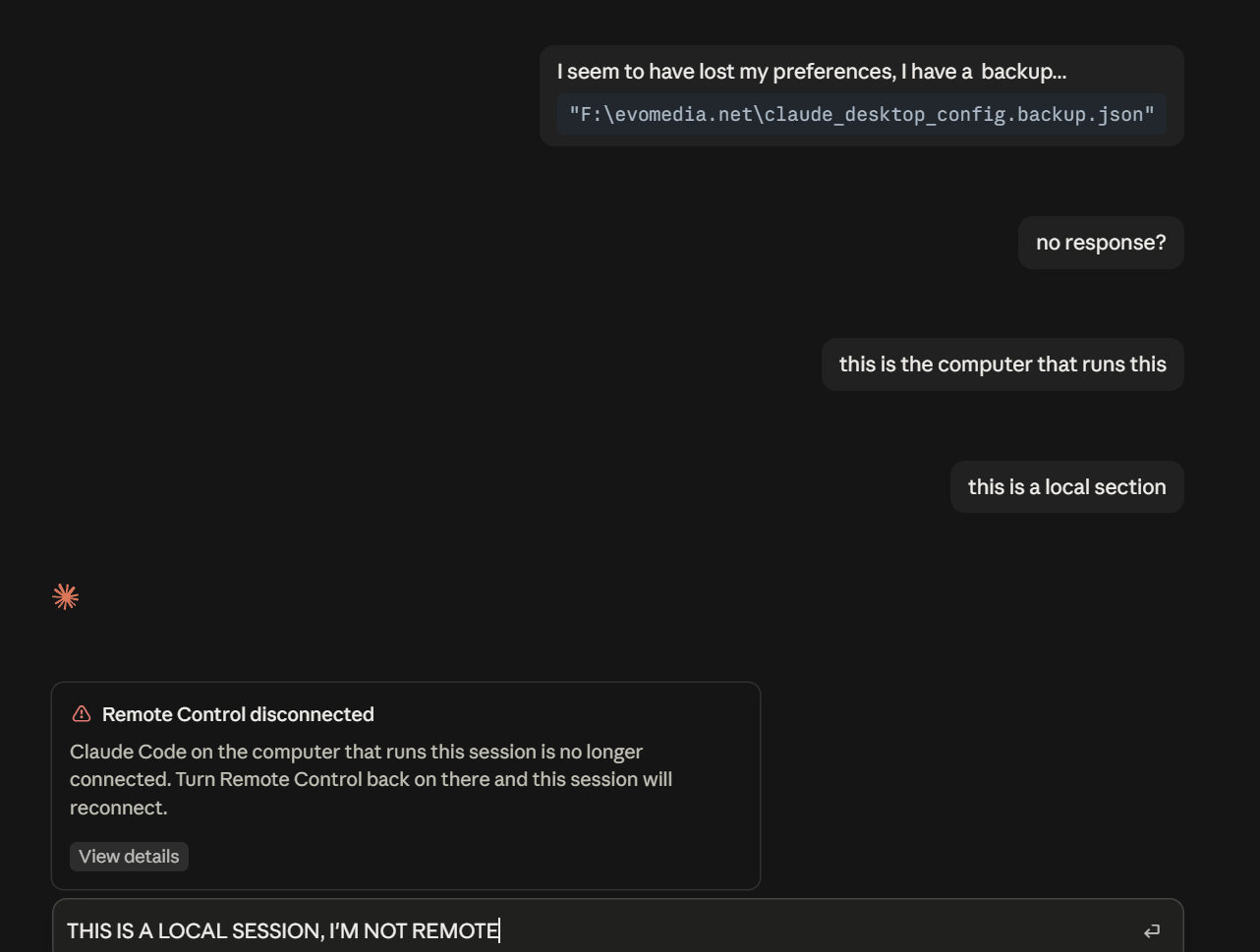The width and height of the screenshot is (1260, 952).
Task: Click the warning triangle beside Remote Control disconnected
Action: [x=82, y=714]
